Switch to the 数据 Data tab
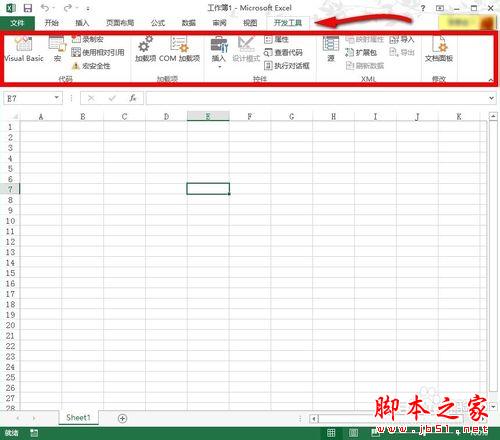The height and width of the screenshot is (440, 500). 188,23
